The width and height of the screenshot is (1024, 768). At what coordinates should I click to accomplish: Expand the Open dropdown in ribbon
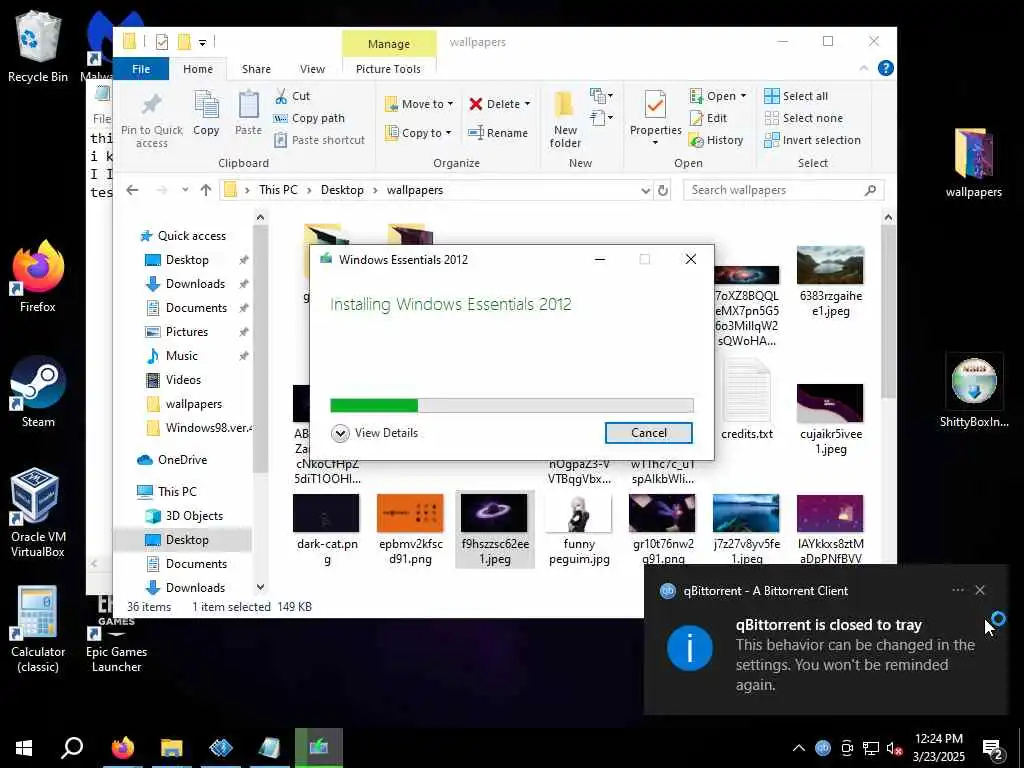(743, 96)
